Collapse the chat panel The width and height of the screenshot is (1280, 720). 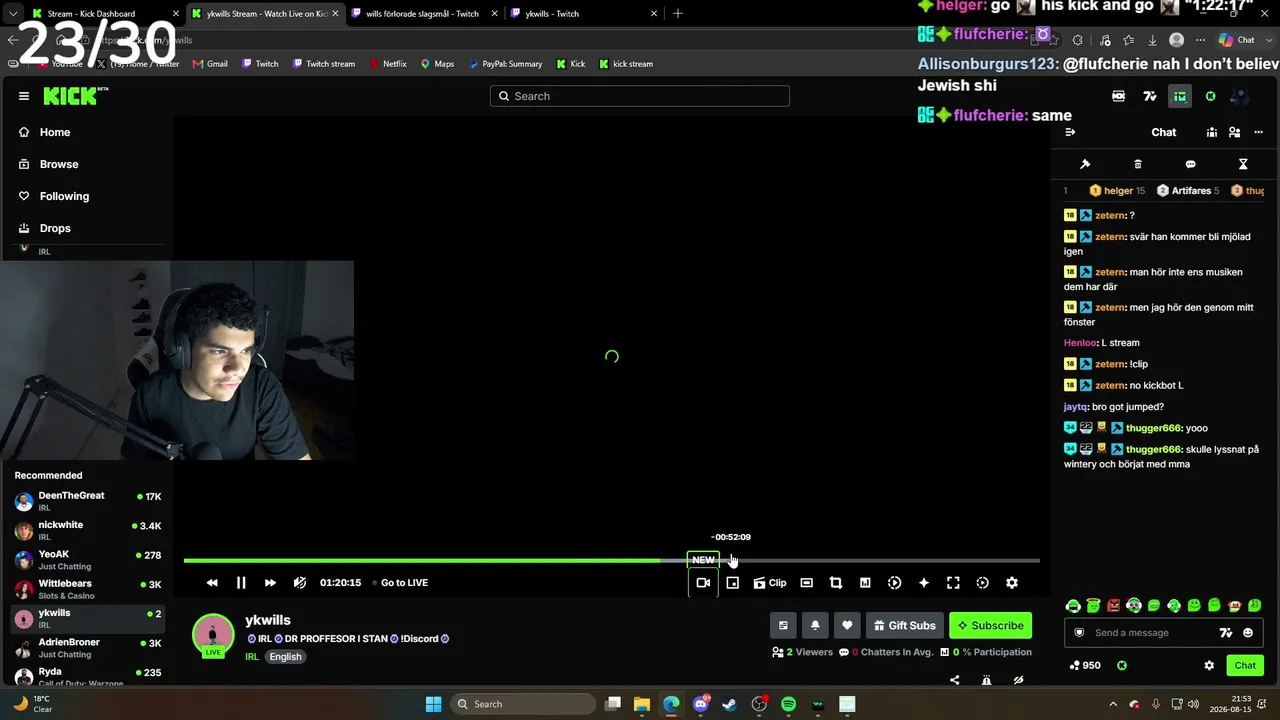click(x=1070, y=132)
